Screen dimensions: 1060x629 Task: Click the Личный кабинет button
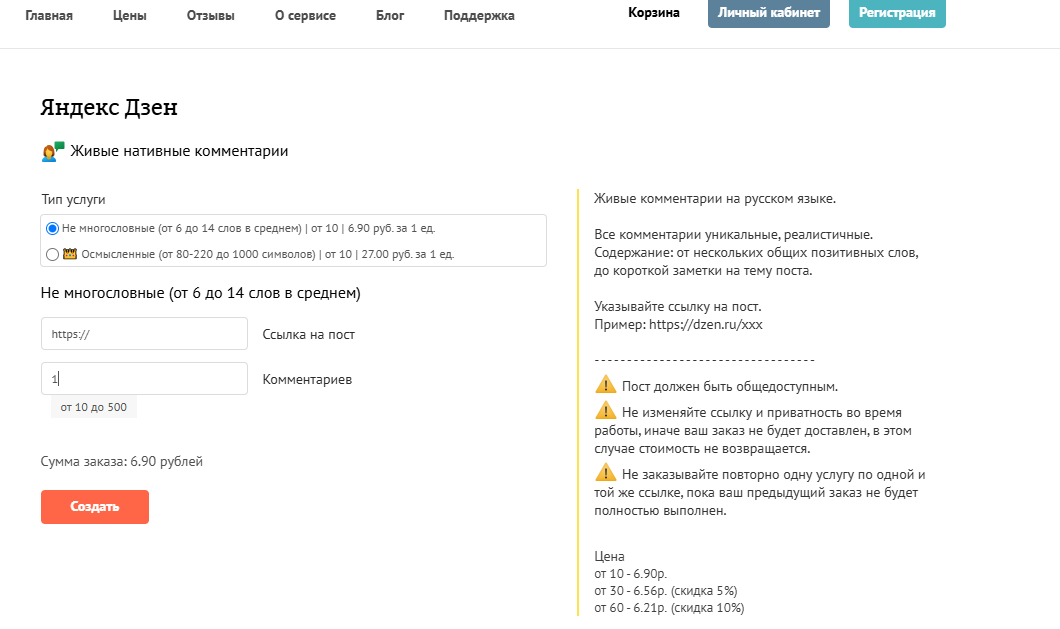769,13
